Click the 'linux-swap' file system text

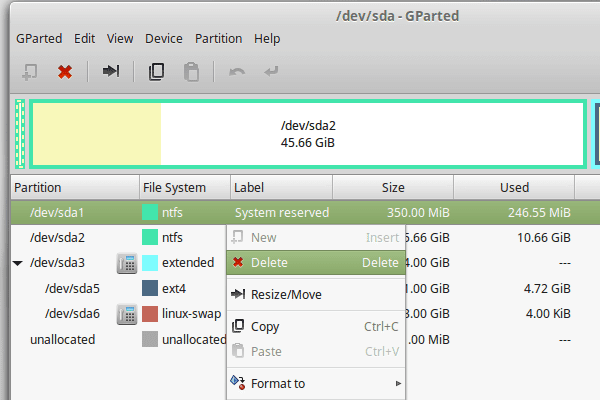(x=192, y=314)
